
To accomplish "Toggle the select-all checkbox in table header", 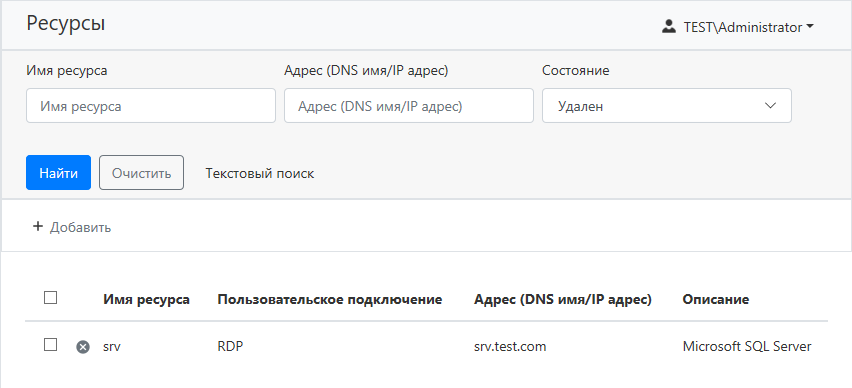I will click(51, 297).
